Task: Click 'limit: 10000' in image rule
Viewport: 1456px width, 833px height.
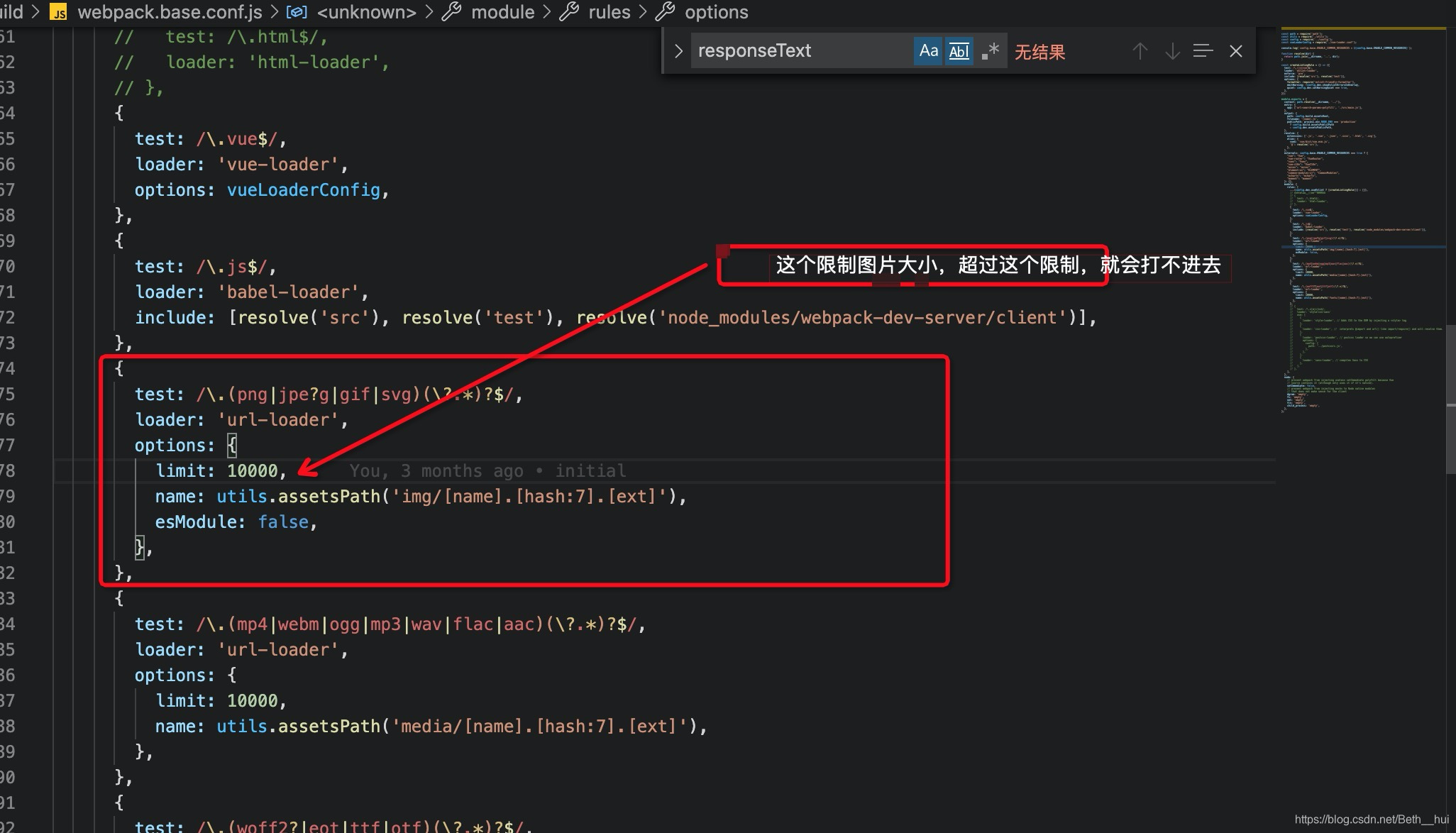Action: (x=221, y=470)
